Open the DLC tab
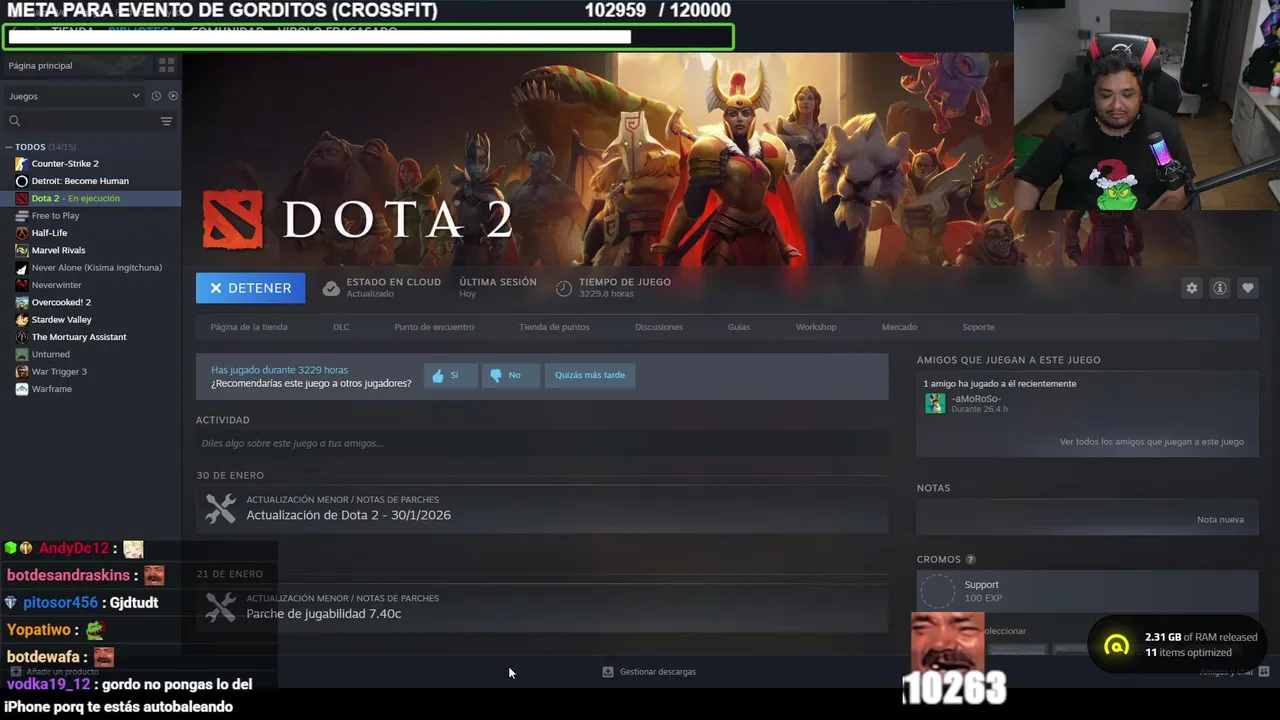This screenshot has width=1280, height=720. pos(341,327)
